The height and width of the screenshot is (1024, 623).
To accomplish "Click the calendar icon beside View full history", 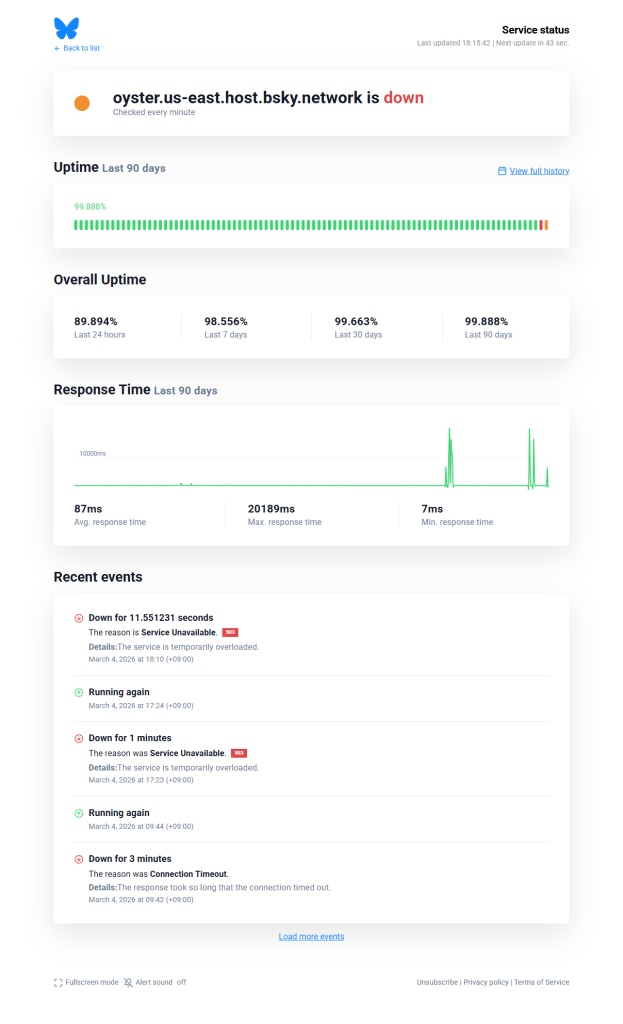I will point(502,171).
